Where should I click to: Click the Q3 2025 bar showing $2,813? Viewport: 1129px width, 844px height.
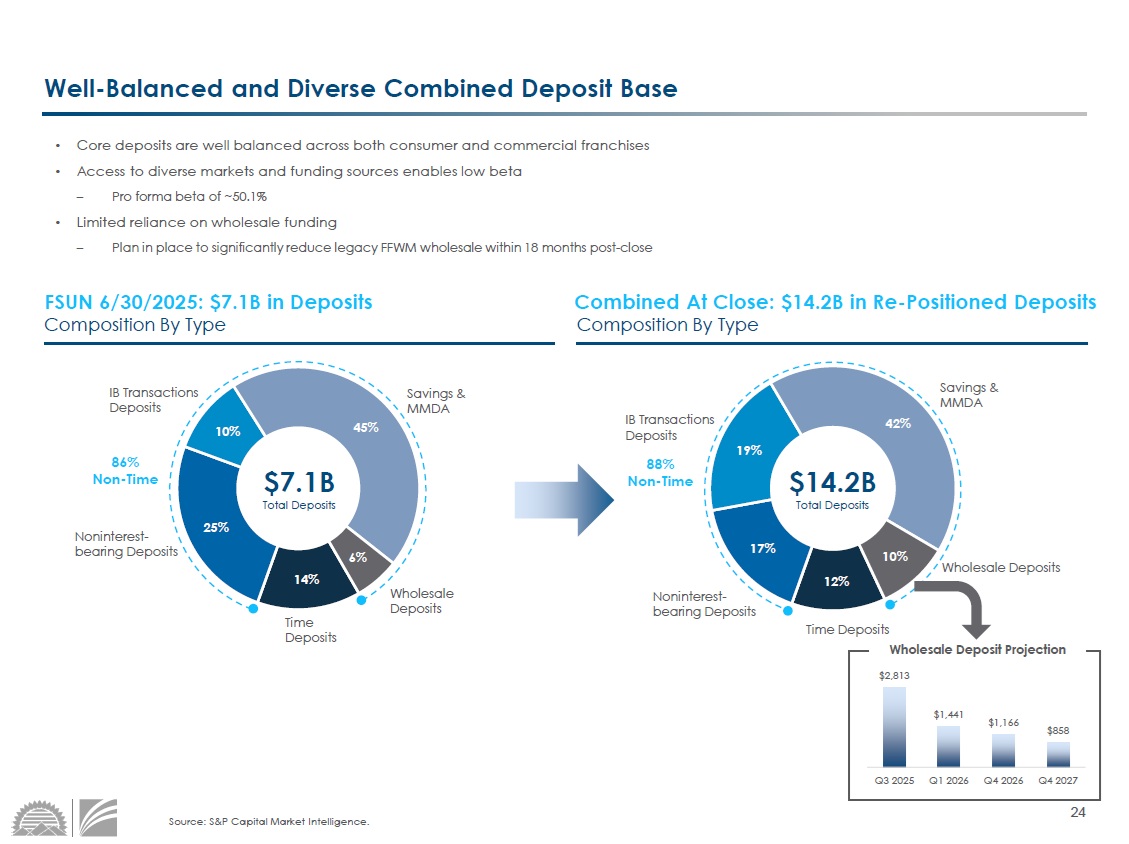click(x=895, y=725)
